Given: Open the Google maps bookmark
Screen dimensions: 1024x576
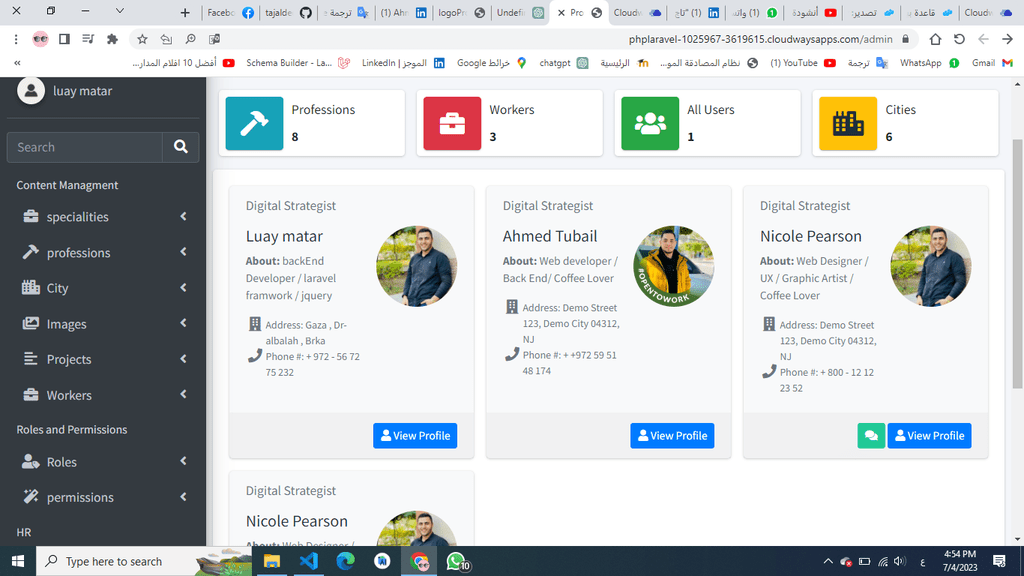Looking at the screenshot, I should pos(491,63).
